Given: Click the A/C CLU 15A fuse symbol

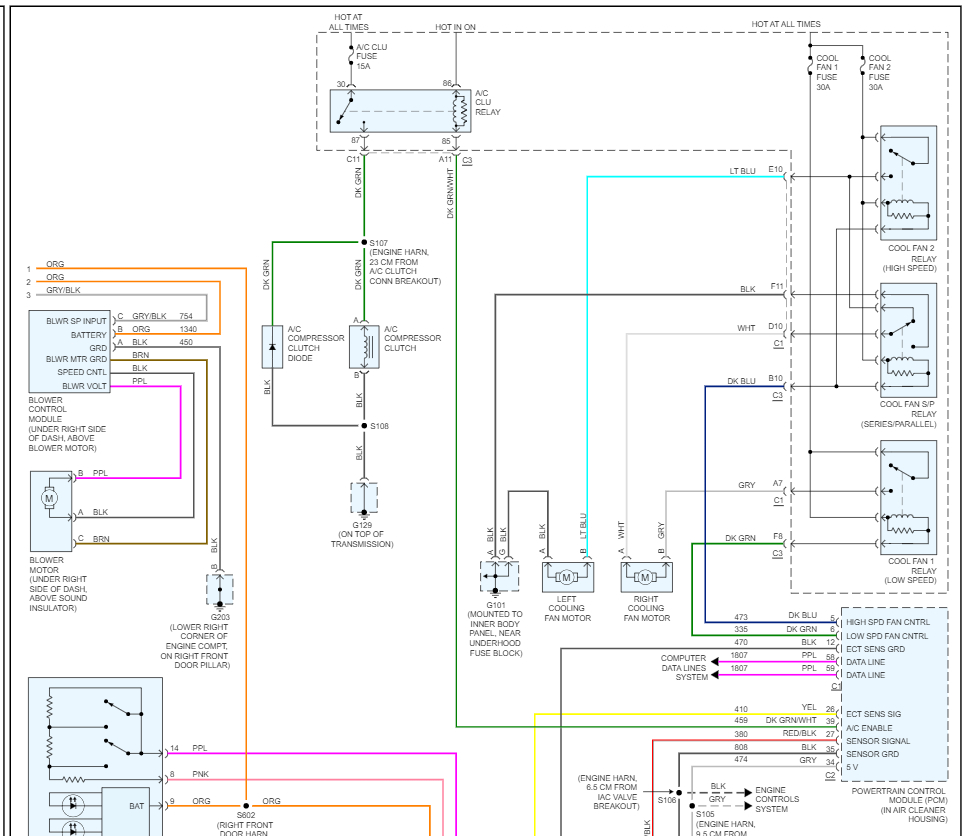Looking at the screenshot, I should click(x=351, y=56).
